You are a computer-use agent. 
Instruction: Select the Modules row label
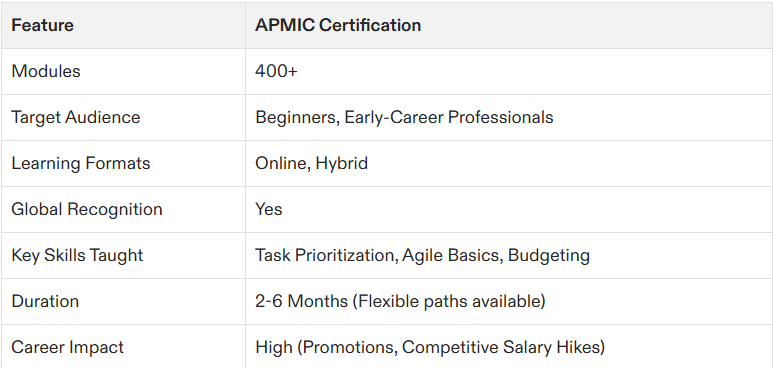point(46,71)
